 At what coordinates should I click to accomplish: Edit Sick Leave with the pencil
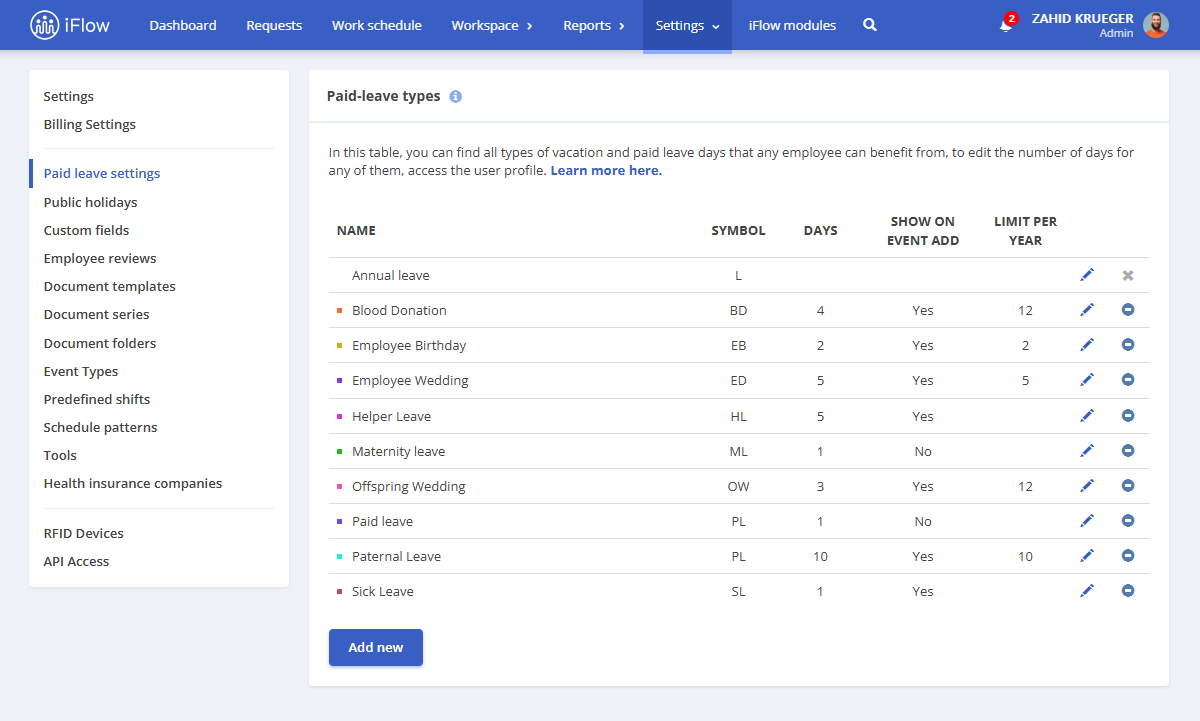tap(1087, 591)
